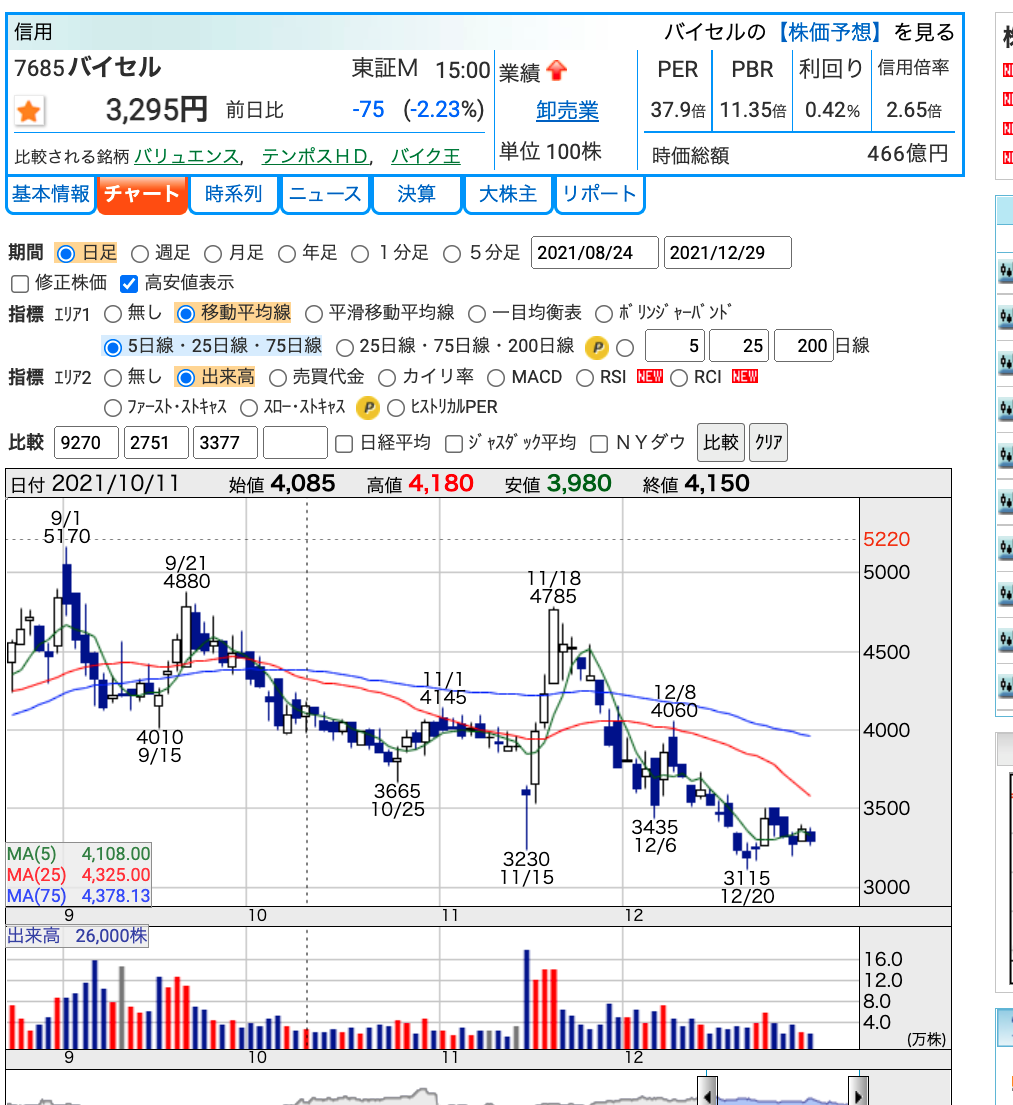
Task: Click first candlestick icon in right sidebar
Action: (1006, 271)
